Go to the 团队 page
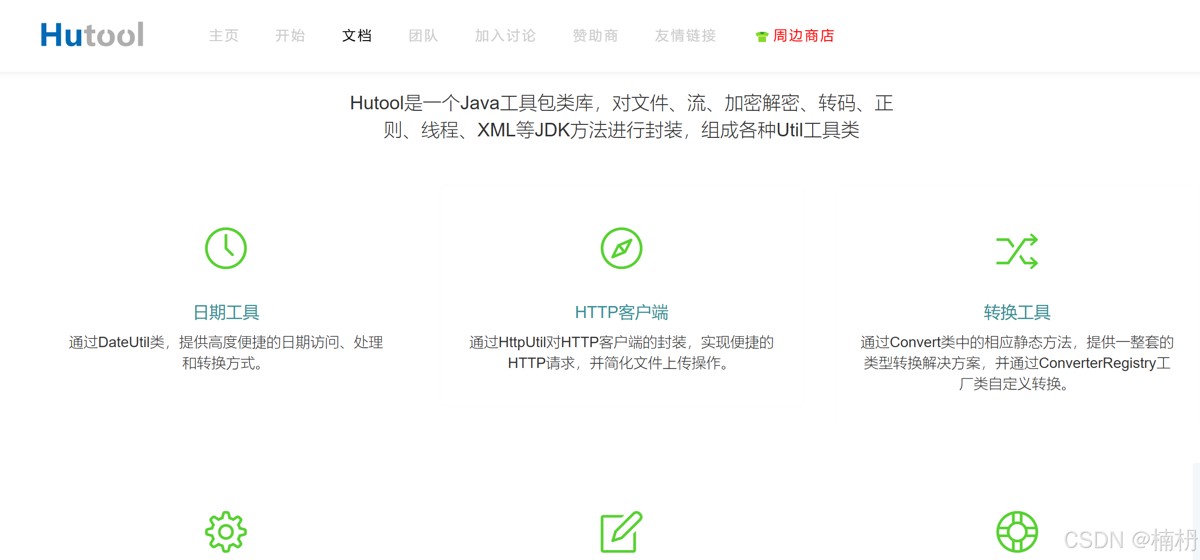Screen dimensions: 1200x560 (423, 35)
